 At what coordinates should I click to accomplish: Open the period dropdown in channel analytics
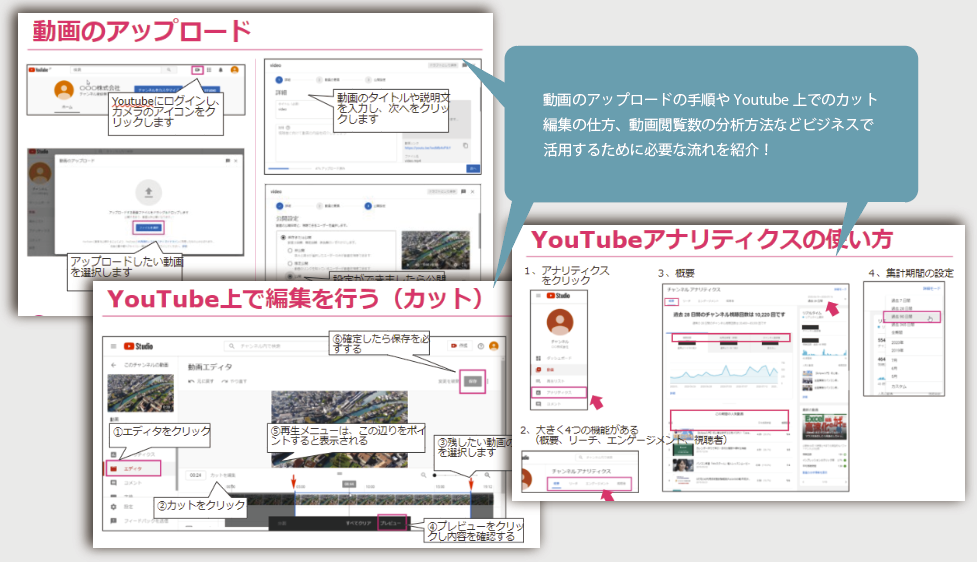[827, 299]
